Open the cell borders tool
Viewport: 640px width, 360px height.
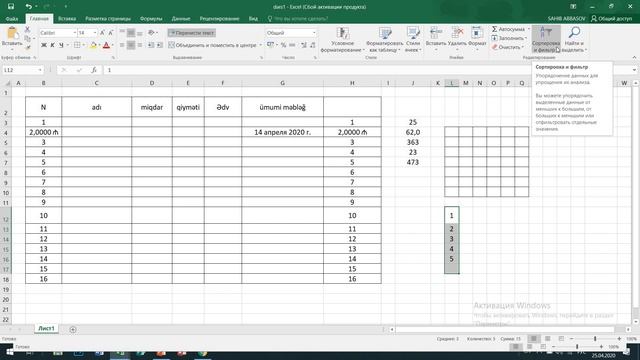(x=77, y=45)
